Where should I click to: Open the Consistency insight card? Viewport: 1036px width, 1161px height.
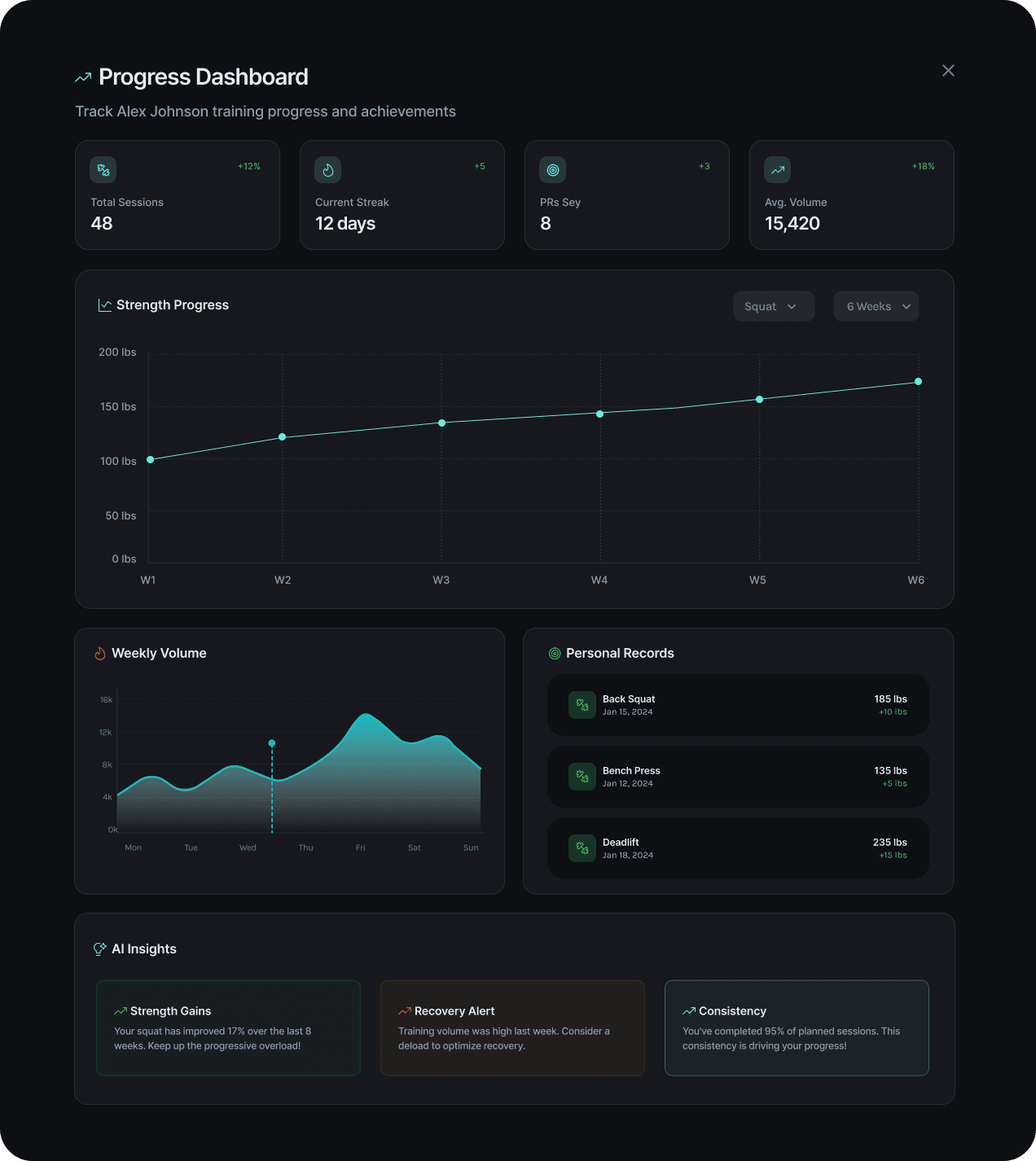point(797,1027)
